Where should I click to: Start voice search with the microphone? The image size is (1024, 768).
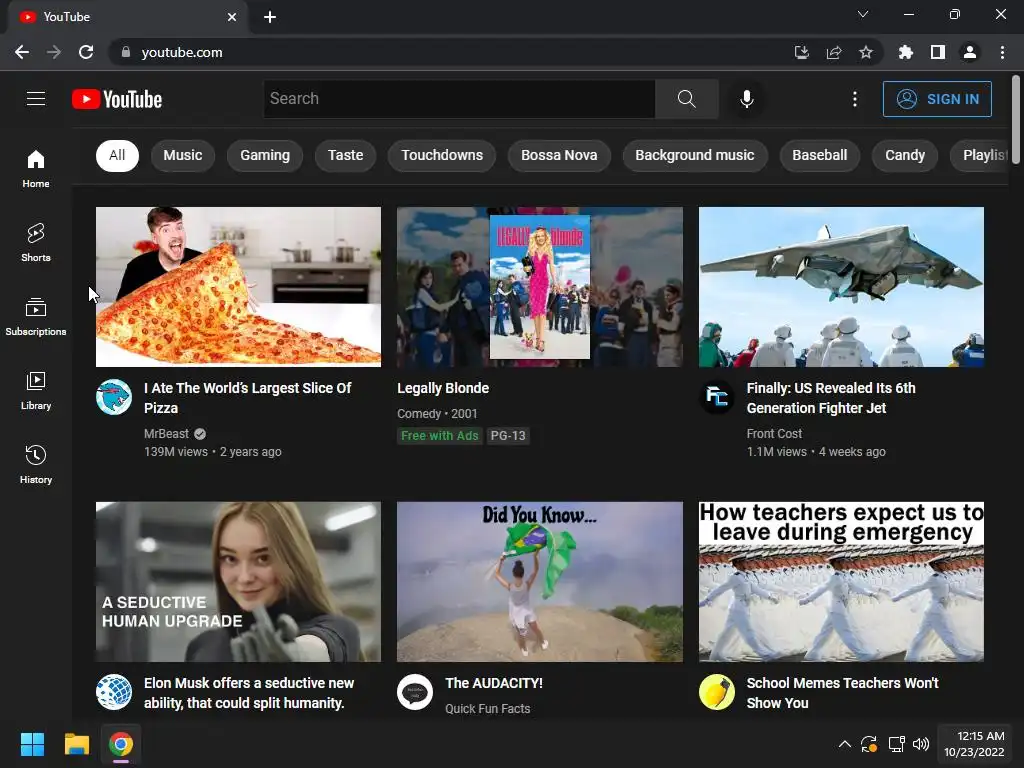[x=746, y=99]
